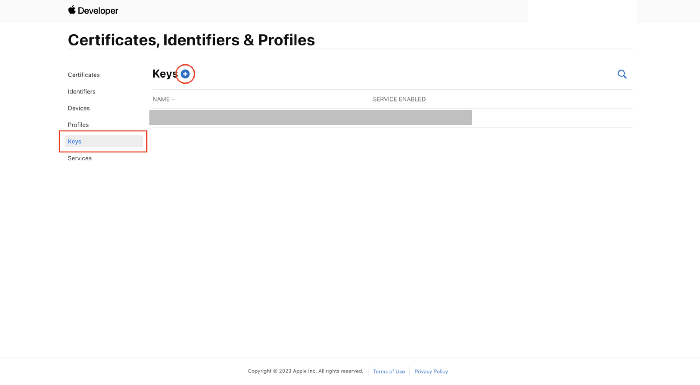Click the blue plus icon beside Keys
This screenshot has width=700, height=385.
185,74
